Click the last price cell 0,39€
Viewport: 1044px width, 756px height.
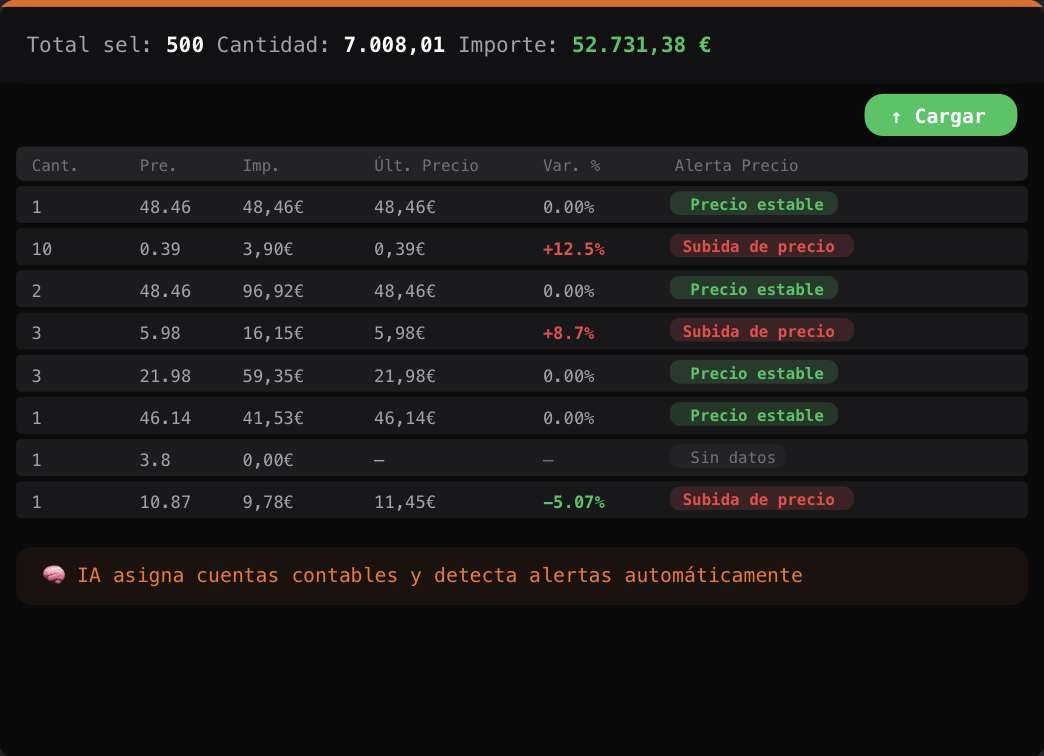pyautogui.click(x=399, y=249)
